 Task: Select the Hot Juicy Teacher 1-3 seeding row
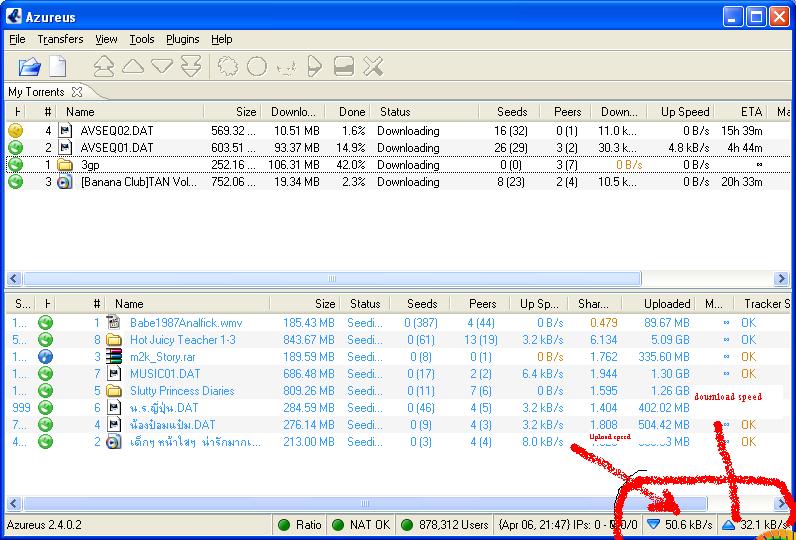point(397,340)
